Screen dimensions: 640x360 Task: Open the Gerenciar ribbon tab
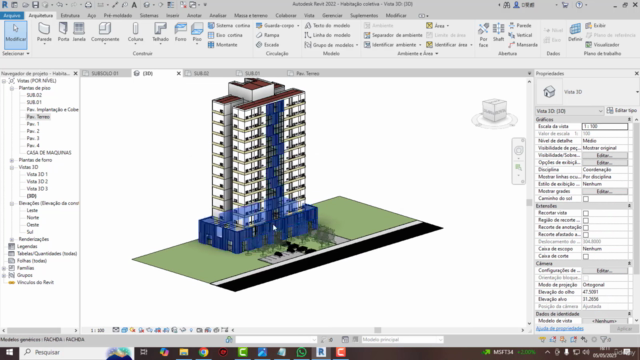[332, 16]
